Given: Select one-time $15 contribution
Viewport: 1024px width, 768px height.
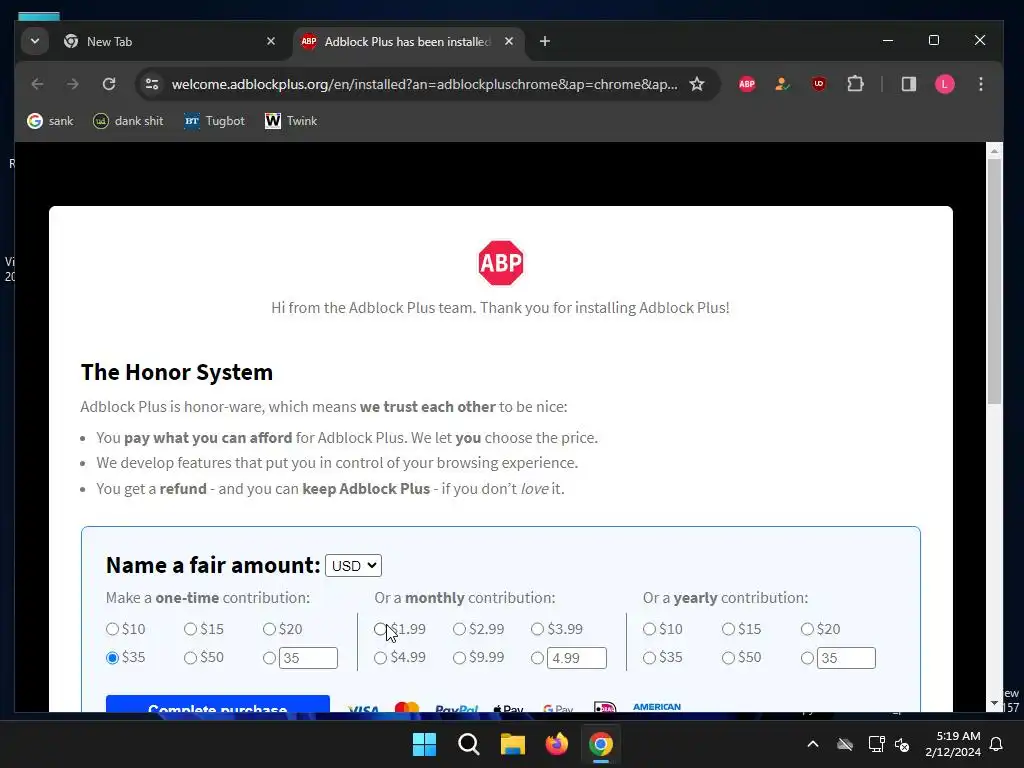Looking at the screenshot, I should click(x=190, y=629).
